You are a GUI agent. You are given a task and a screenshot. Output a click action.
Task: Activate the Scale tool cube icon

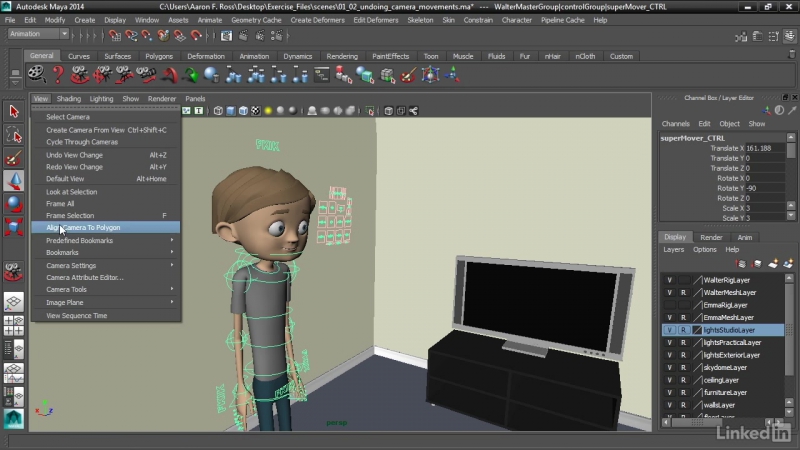coord(14,227)
